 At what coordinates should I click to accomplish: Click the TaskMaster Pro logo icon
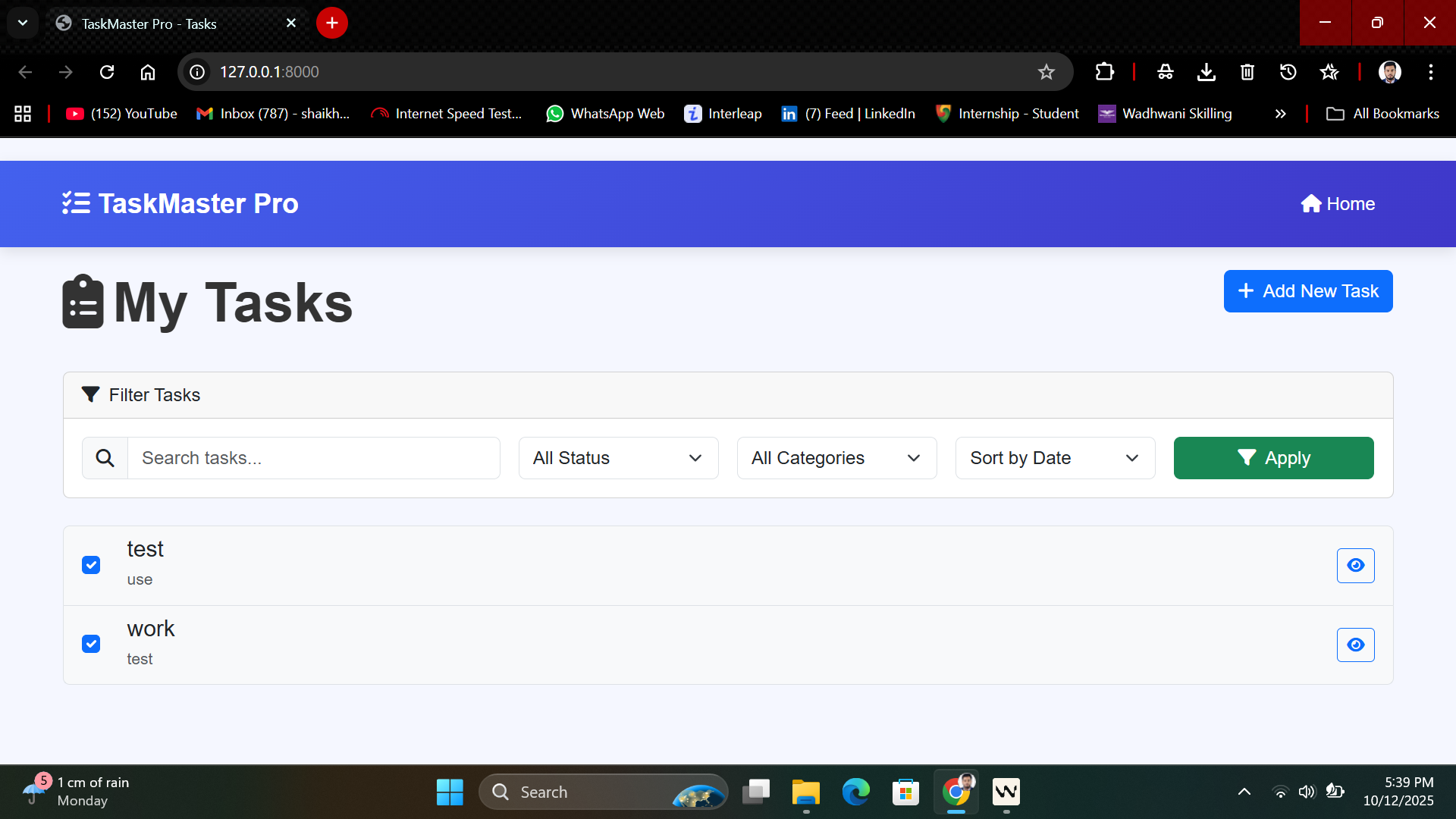76,203
